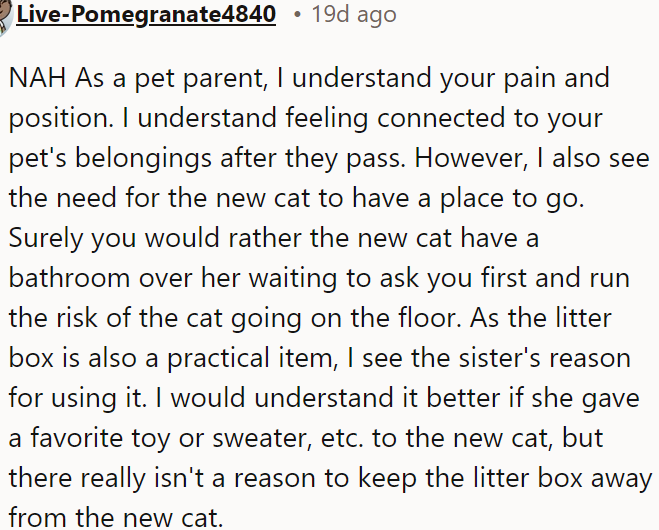The width and height of the screenshot is (659, 530).
Task: Click the '19d ago' comment timestamp
Action: coord(354,14)
